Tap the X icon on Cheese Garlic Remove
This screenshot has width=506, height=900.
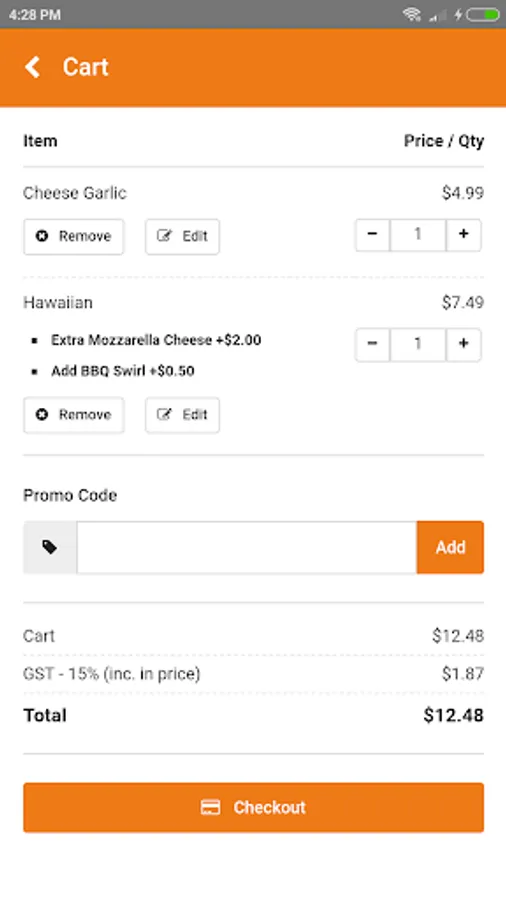point(42,236)
